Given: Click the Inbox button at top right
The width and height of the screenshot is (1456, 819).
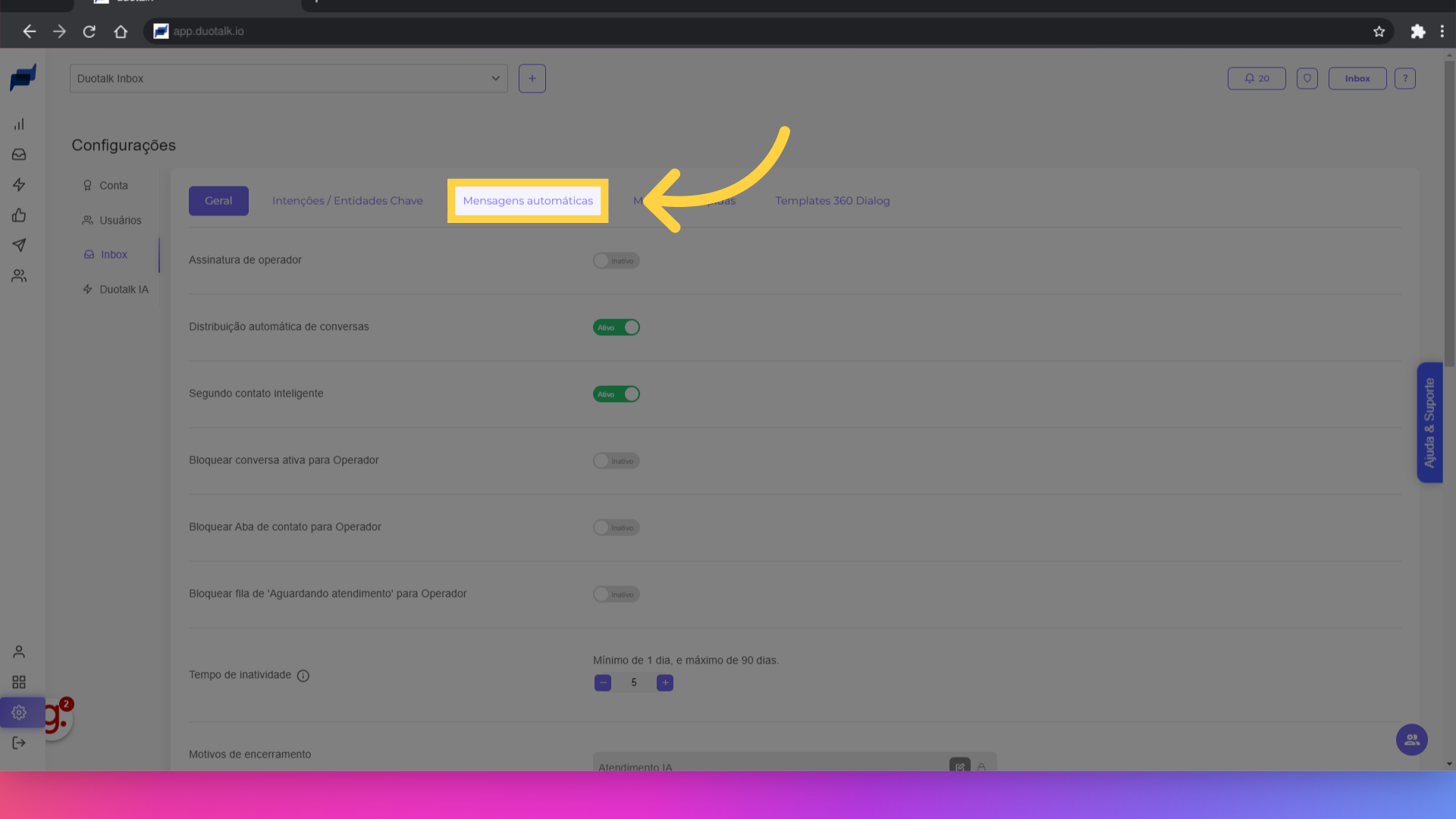Looking at the screenshot, I should pos(1357,79).
